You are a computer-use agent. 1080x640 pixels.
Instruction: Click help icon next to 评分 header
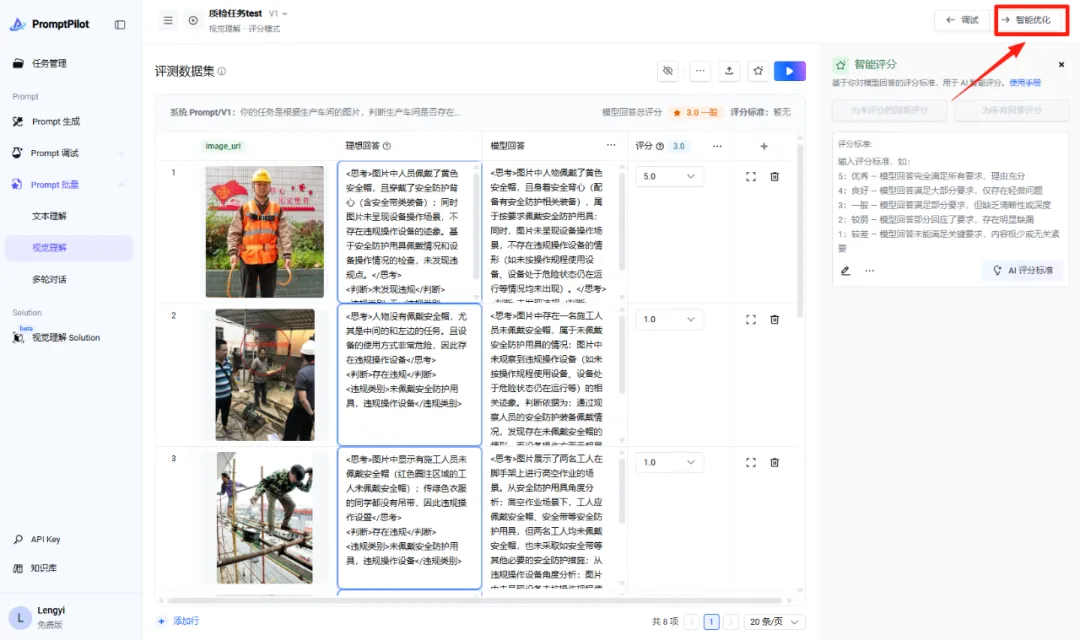[660, 146]
